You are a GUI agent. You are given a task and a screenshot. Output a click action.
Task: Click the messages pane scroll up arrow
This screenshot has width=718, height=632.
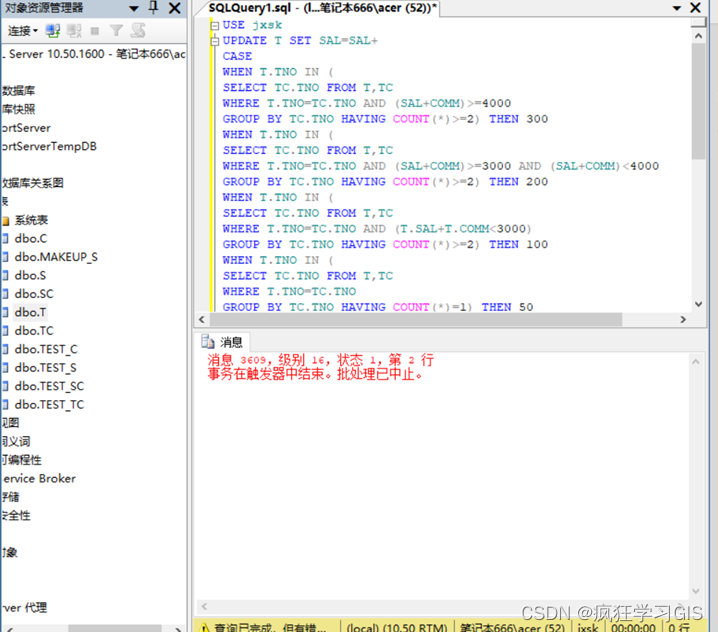[696, 362]
